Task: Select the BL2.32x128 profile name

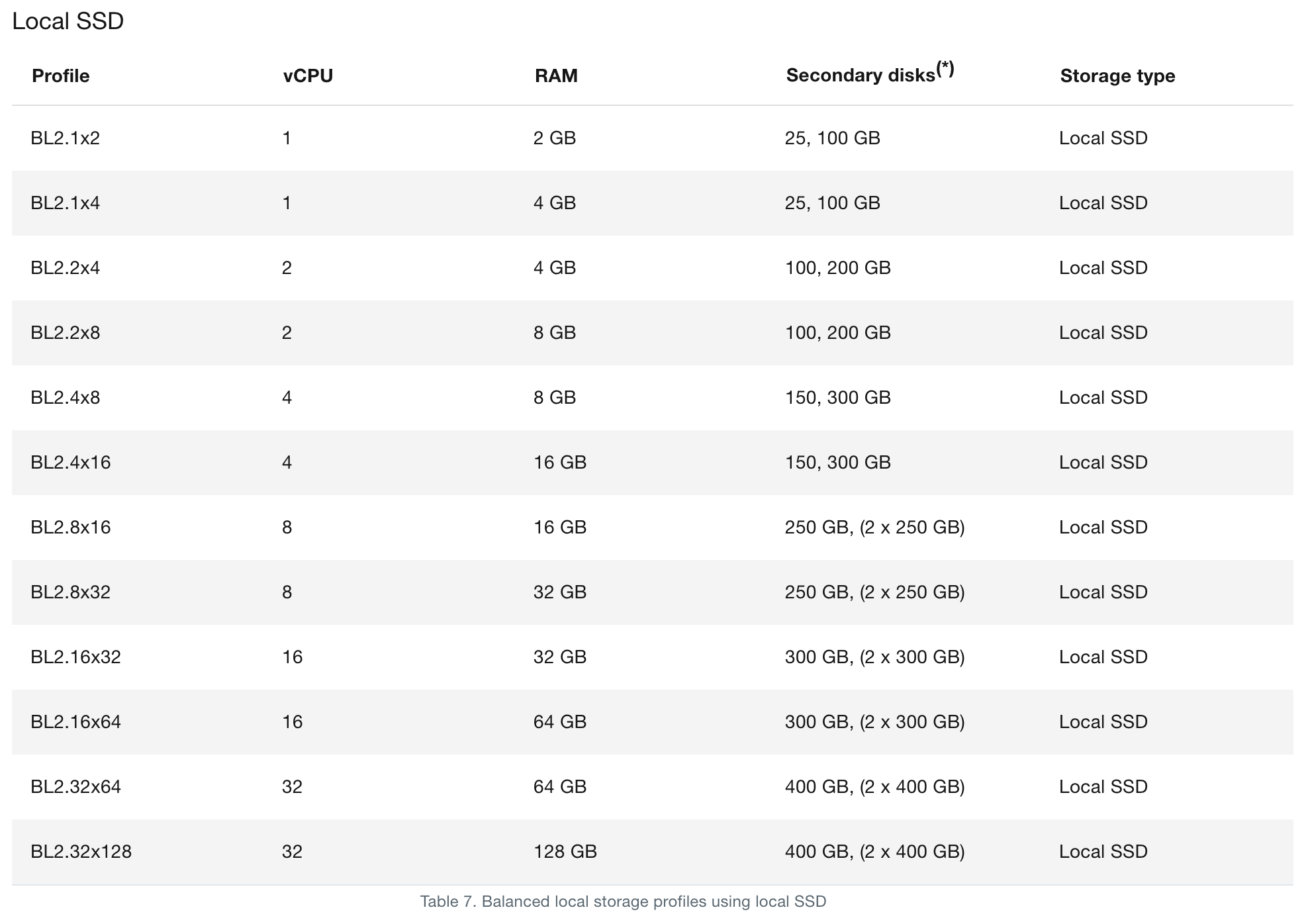Action: 81,852
